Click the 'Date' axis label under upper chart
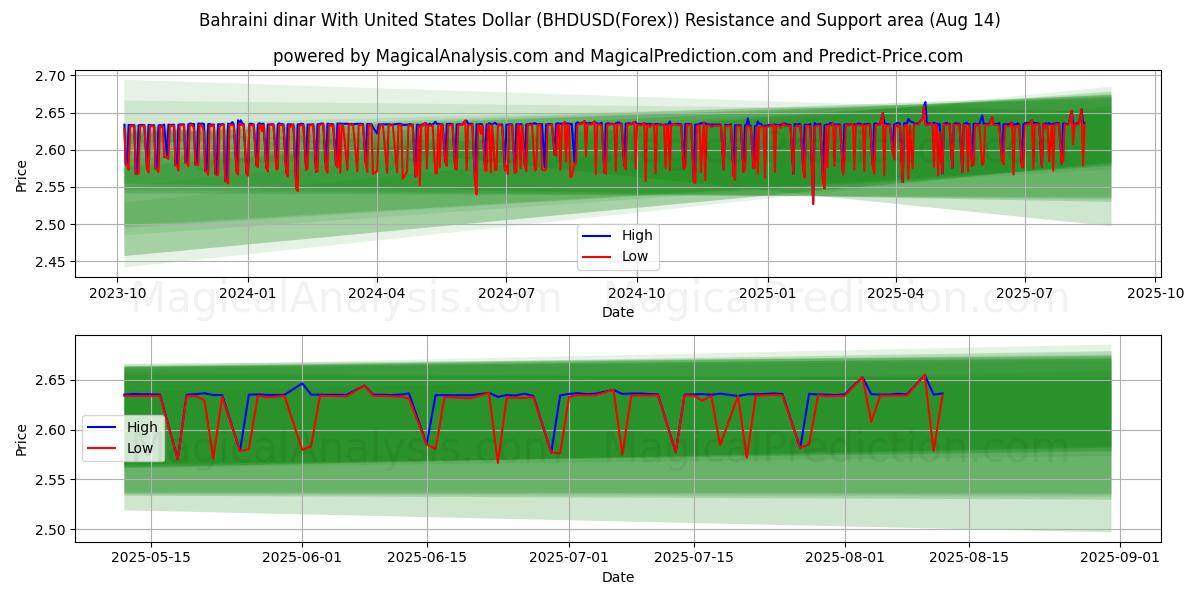Screen dimensions: 1200x600 pos(617,312)
